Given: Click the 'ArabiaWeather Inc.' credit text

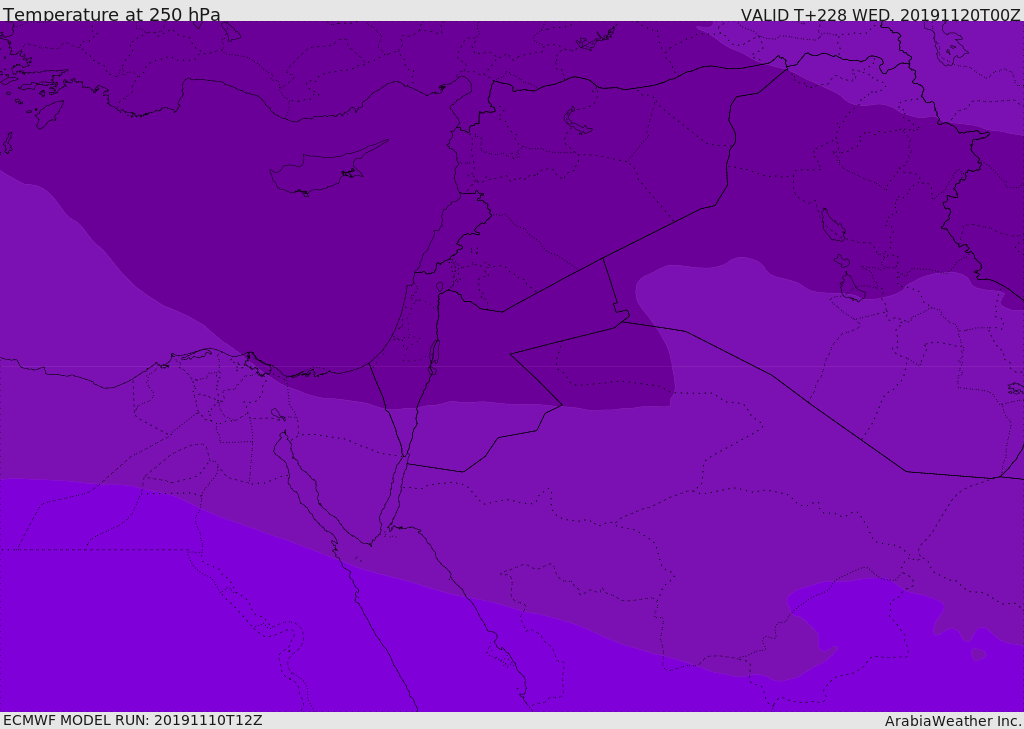Looking at the screenshot, I should pos(953,721).
